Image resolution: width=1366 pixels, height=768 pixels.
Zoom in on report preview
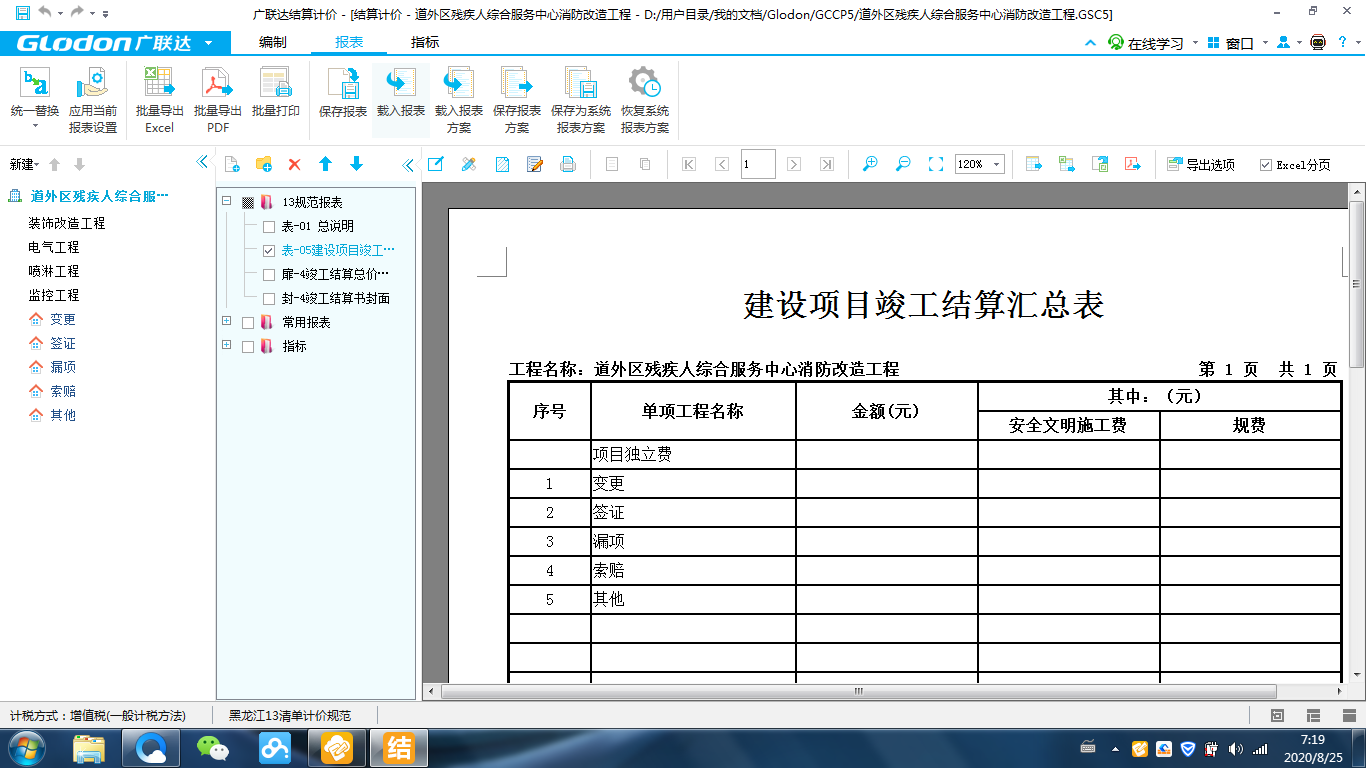[x=870, y=164]
